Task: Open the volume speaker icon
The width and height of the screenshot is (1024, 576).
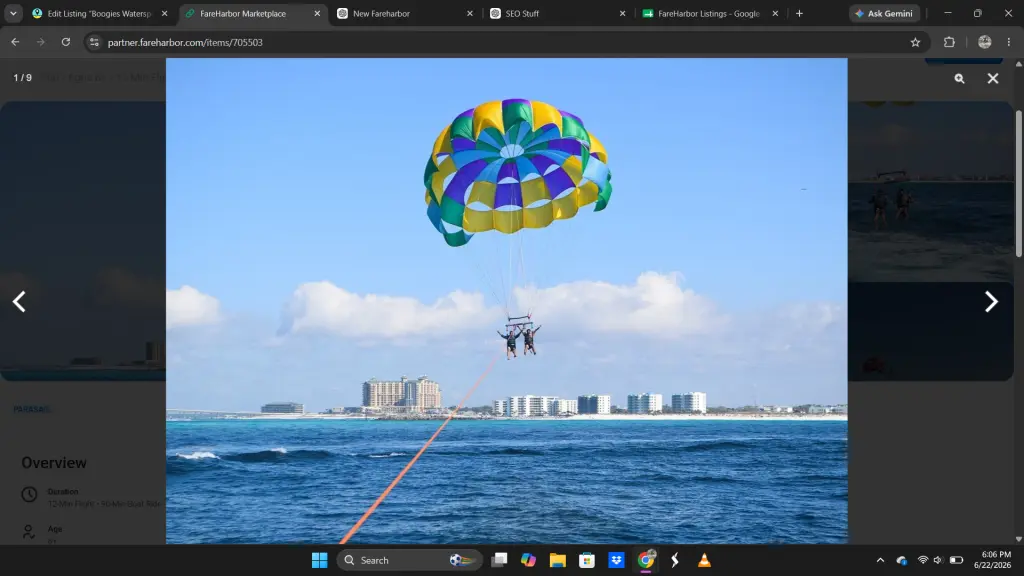Action: pos(938,560)
